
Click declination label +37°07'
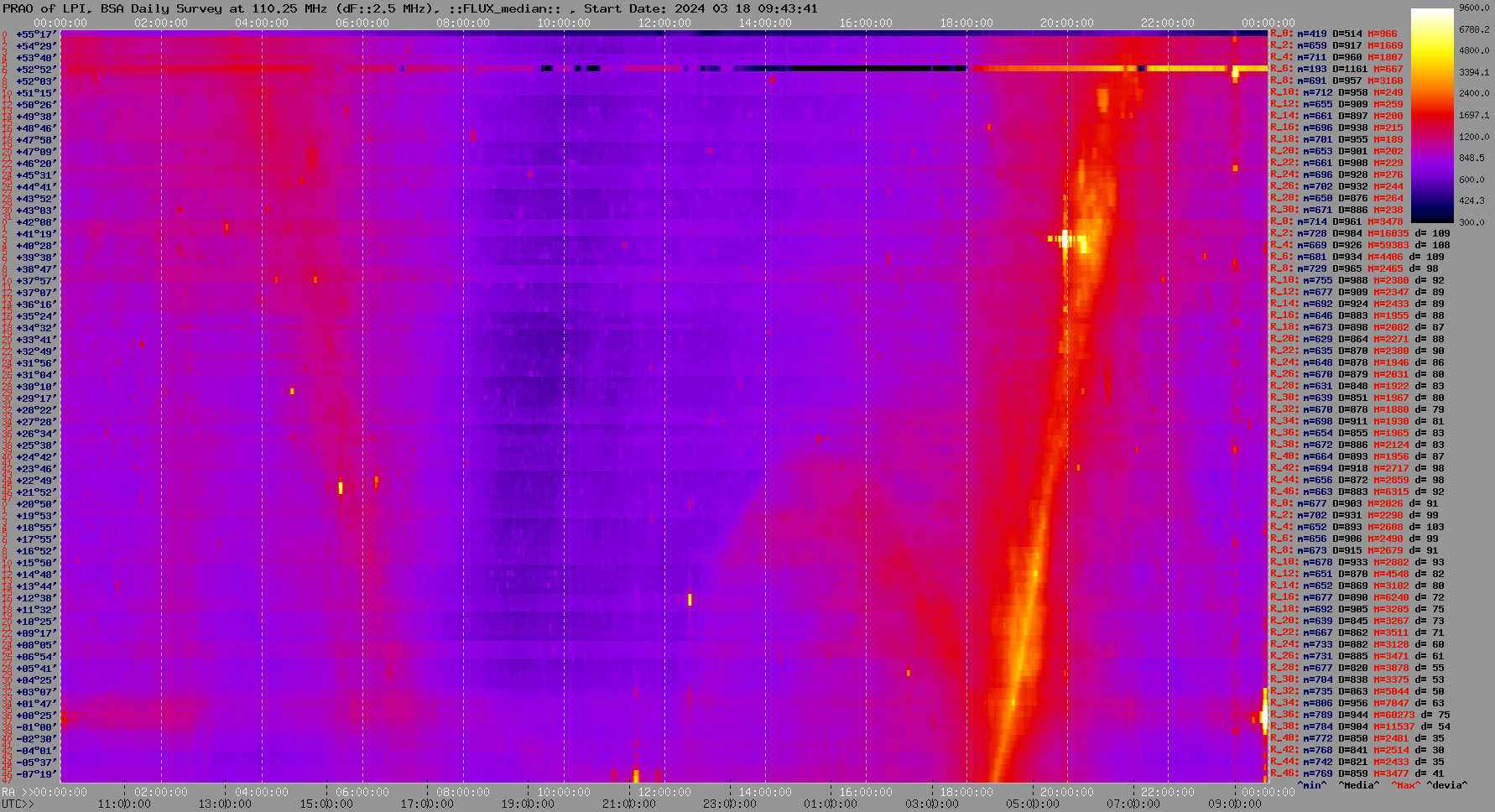[x=36, y=293]
